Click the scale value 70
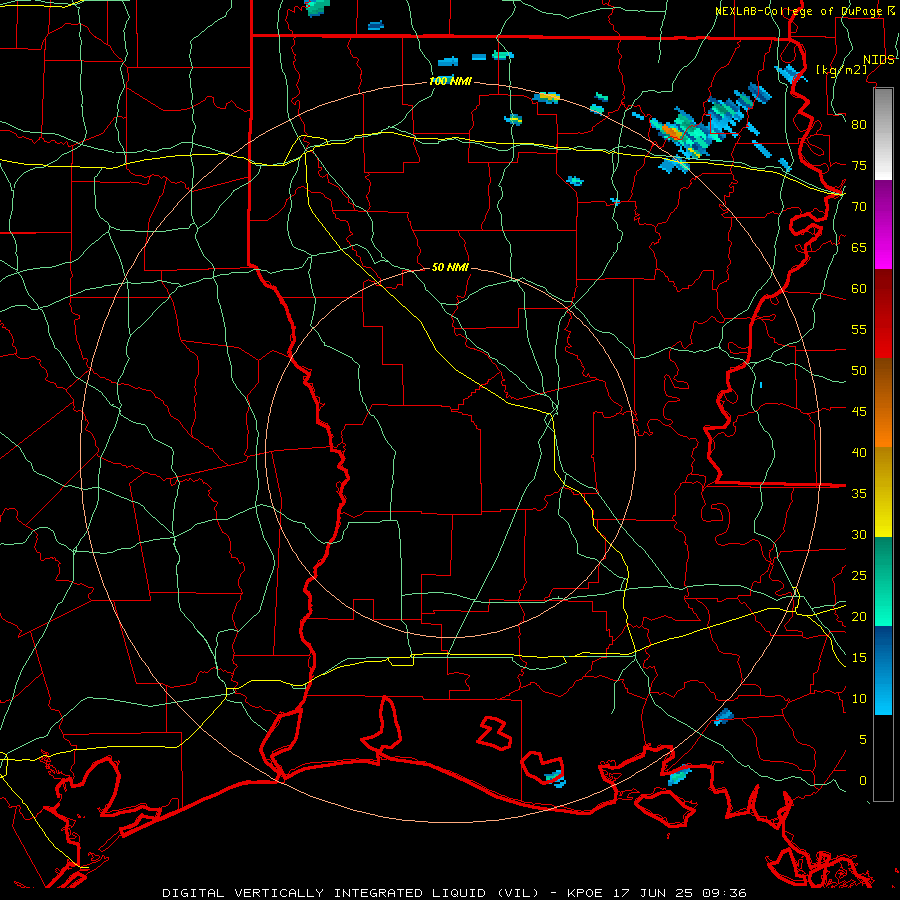900x900 pixels. pyautogui.click(x=859, y=207)
